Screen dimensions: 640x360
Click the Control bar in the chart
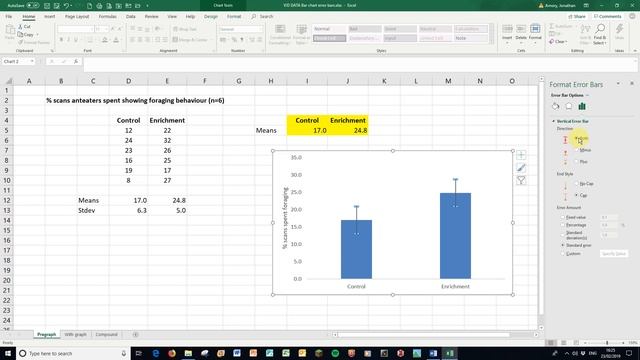pyautogui.click(x=356, y=249)
